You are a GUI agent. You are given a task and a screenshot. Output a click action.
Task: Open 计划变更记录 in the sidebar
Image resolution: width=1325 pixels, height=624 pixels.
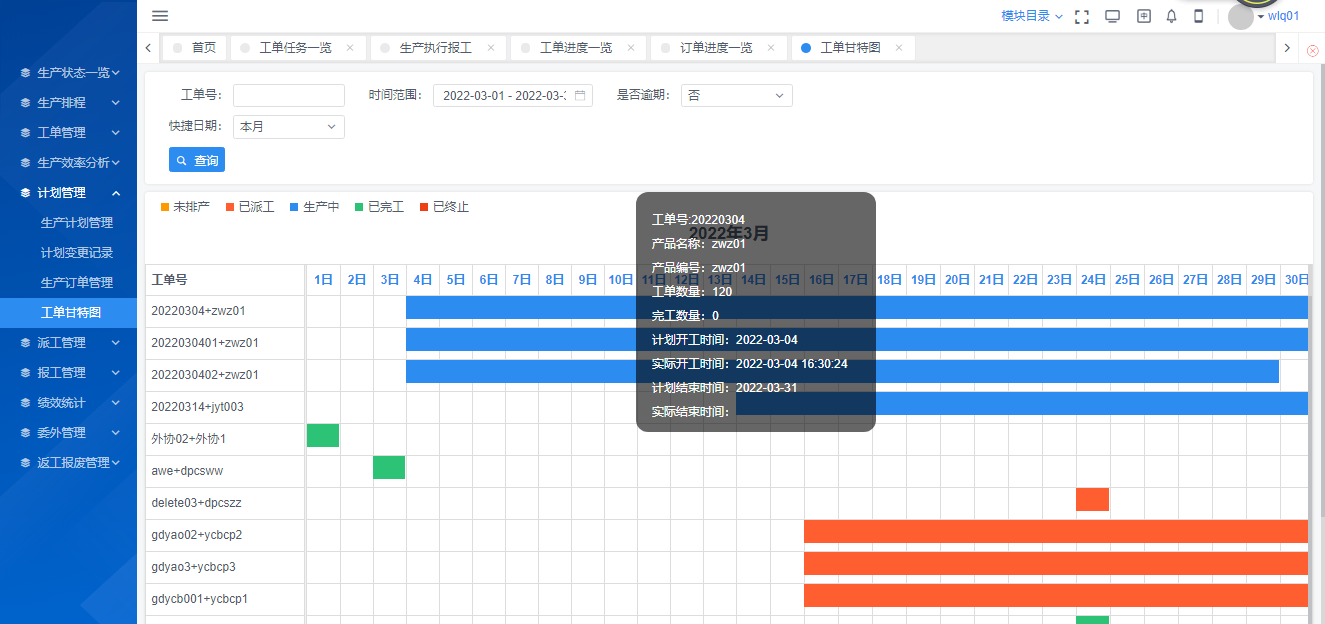tap(77, 253)
